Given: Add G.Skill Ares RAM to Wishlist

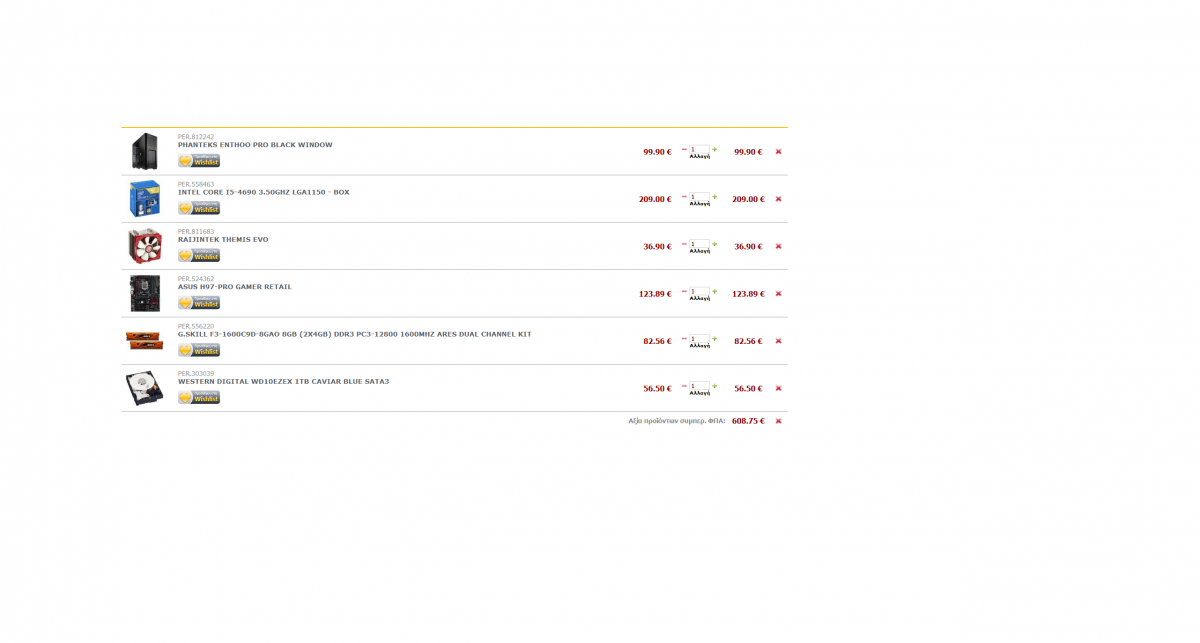Looking at the screenshot, I should point(199,350).
